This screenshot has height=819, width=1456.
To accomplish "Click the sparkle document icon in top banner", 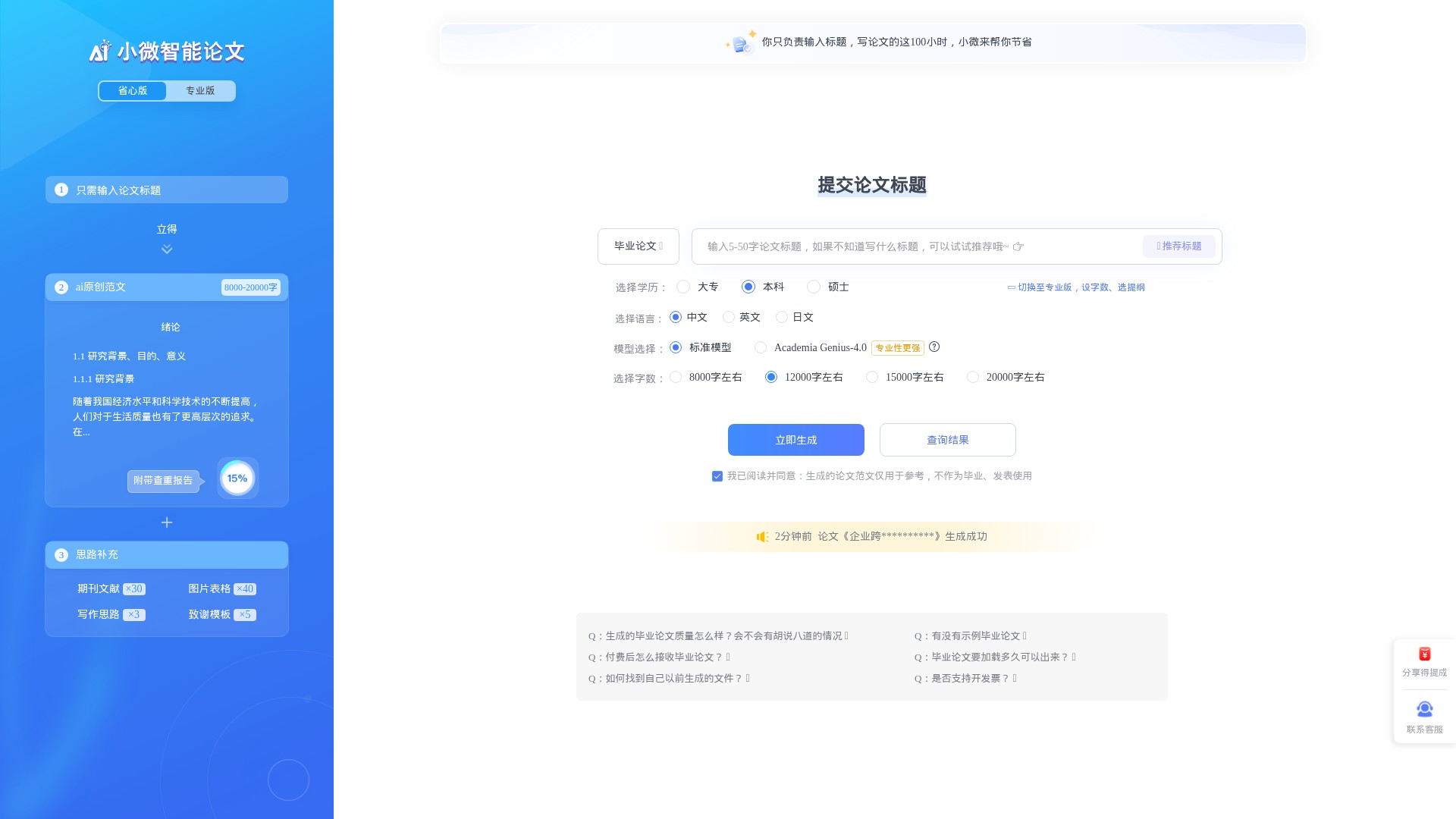I will click(x=741, y=43).
